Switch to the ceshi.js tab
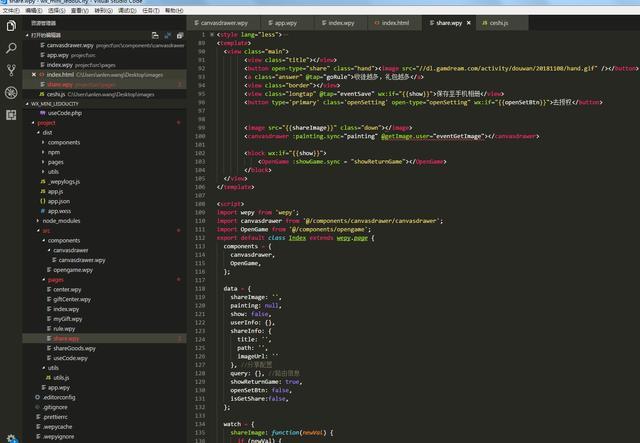640x443 pixels. point(499,21)
